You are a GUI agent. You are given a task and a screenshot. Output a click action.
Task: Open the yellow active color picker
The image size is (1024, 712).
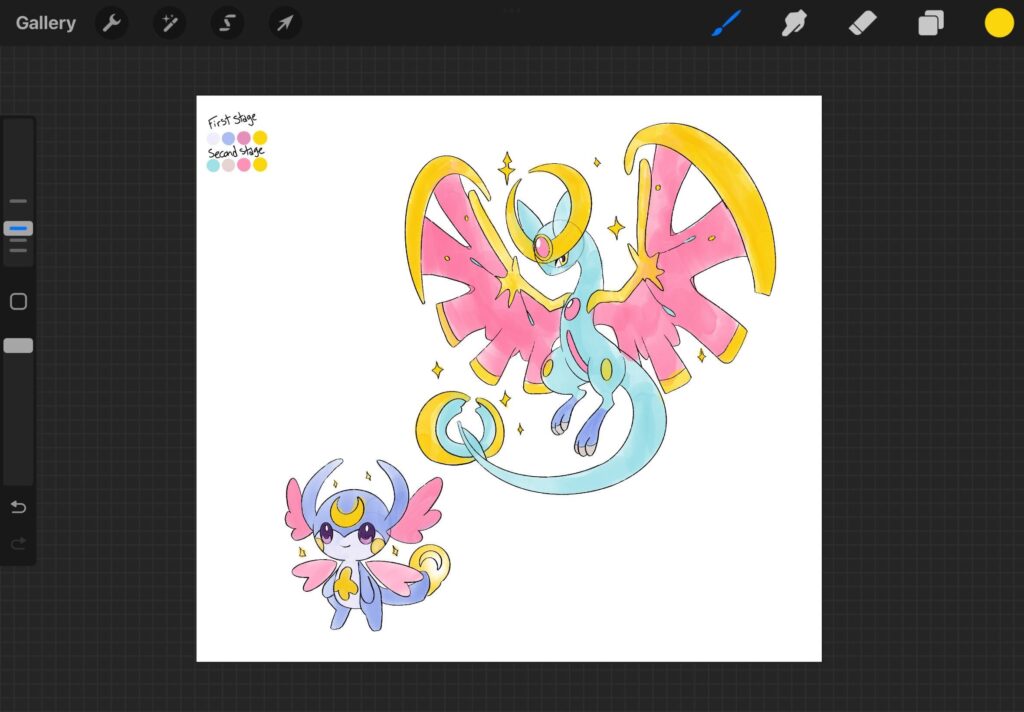[x=999, y=24]
